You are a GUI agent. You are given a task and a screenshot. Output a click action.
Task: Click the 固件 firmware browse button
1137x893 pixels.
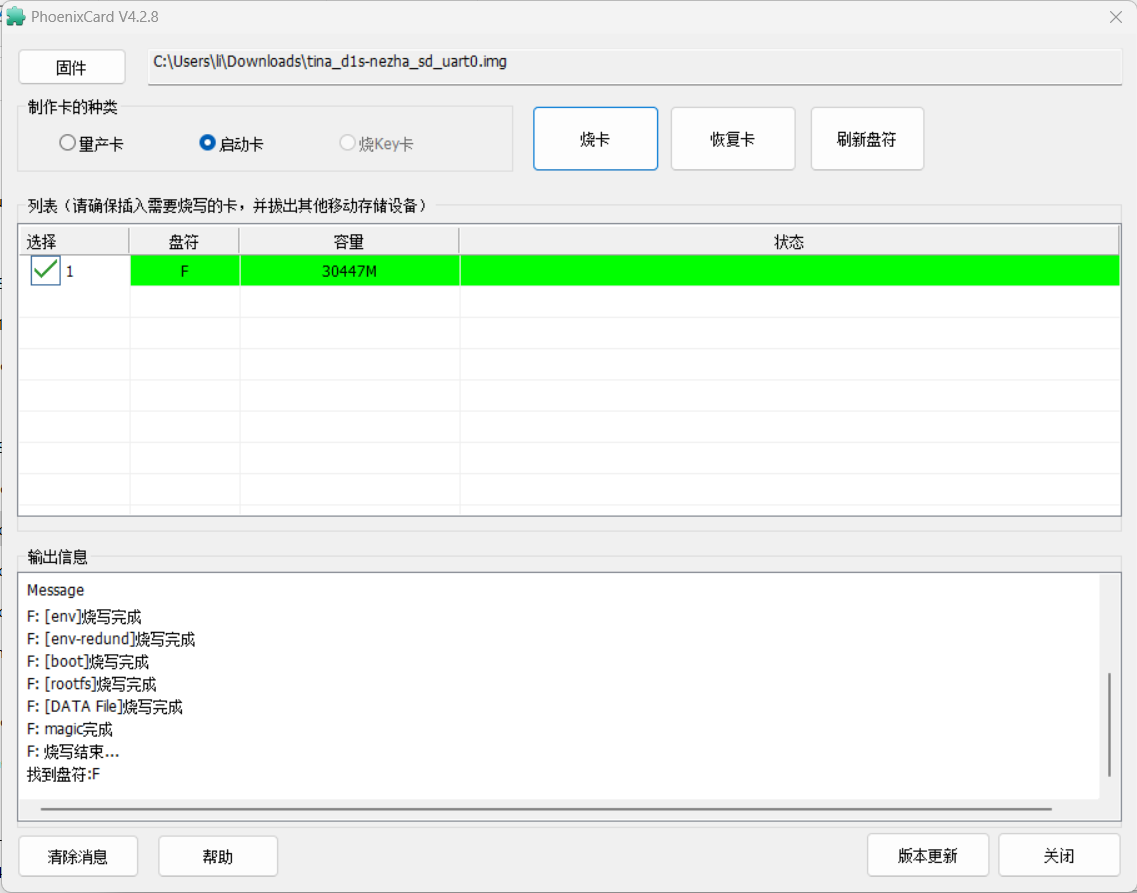pos(72,67)
